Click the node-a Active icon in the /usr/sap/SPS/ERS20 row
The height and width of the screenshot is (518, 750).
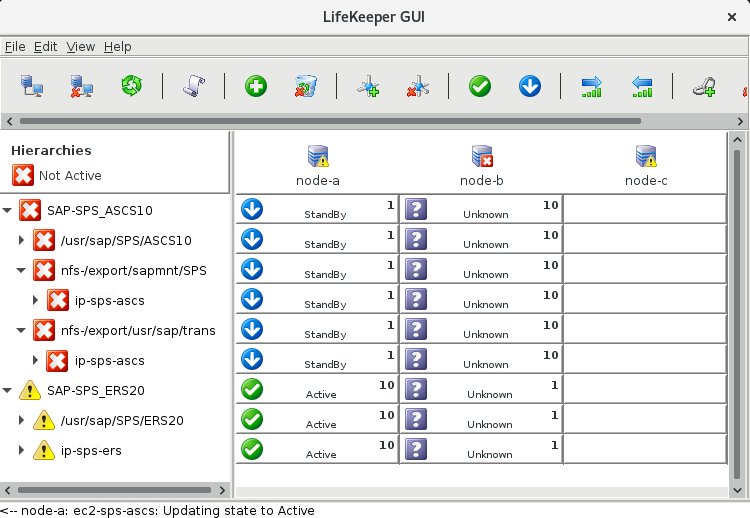tap(252, 419)
